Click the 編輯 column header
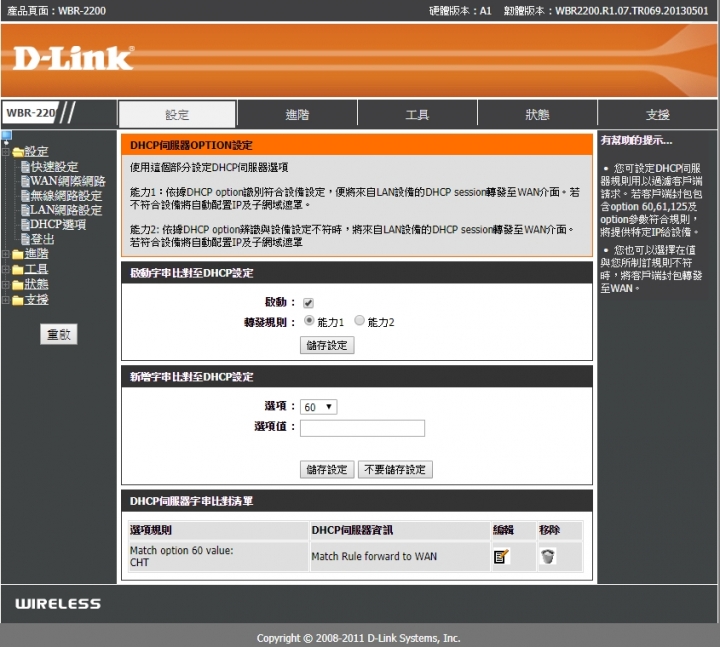The width and height of the screenshot is (720, 647). (513, 530)
